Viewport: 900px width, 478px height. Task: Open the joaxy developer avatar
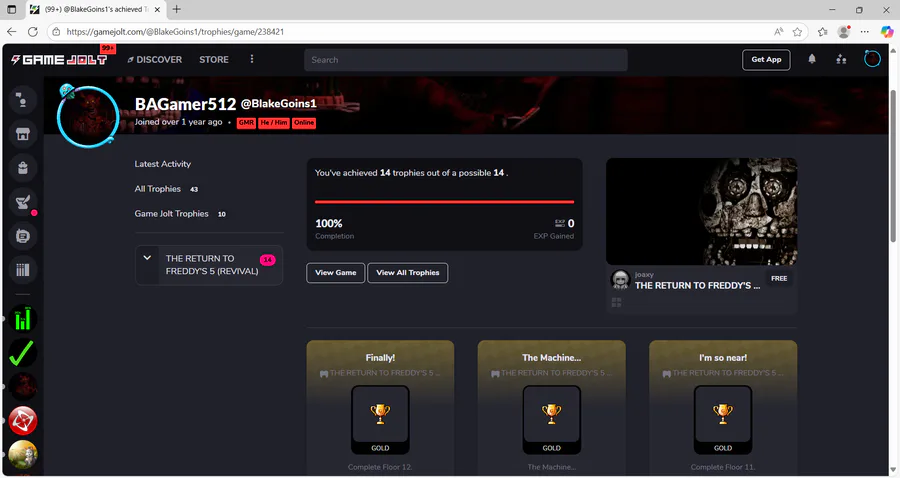tap(620, 279)
